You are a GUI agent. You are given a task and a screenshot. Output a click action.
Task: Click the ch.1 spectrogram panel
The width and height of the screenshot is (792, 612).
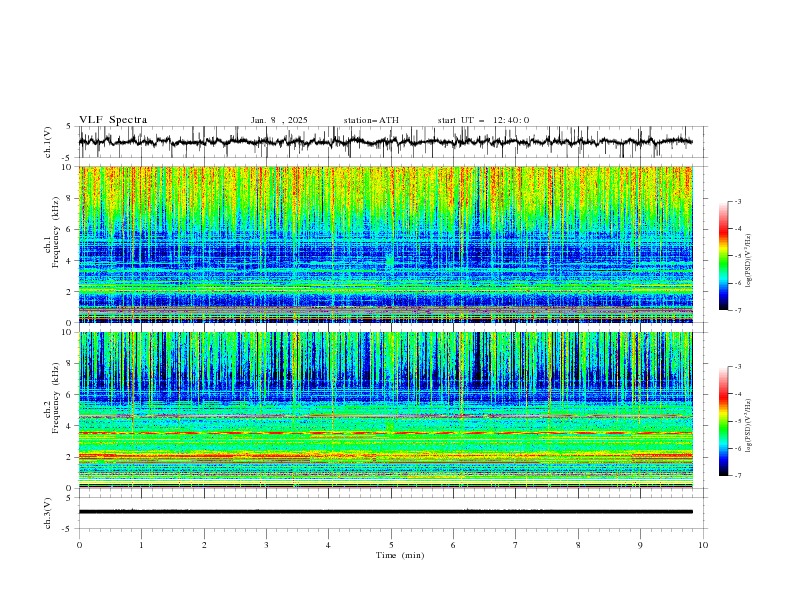tap(385, 244)
